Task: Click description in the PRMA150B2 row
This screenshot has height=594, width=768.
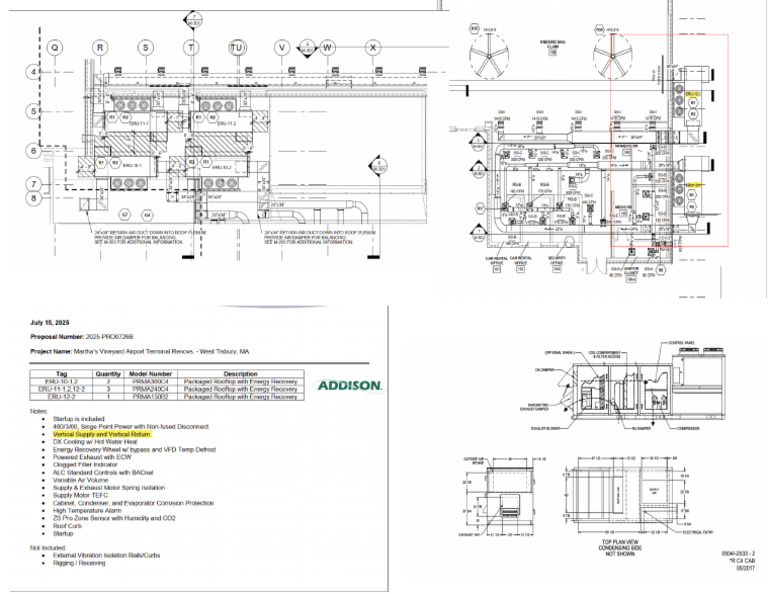Action: coord(240,397)
